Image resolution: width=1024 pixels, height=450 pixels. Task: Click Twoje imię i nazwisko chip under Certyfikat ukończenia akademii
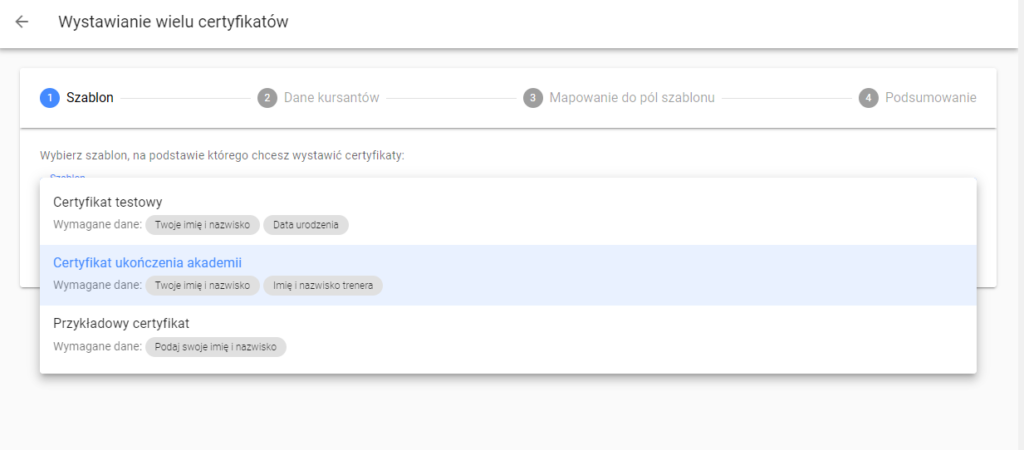202,285
